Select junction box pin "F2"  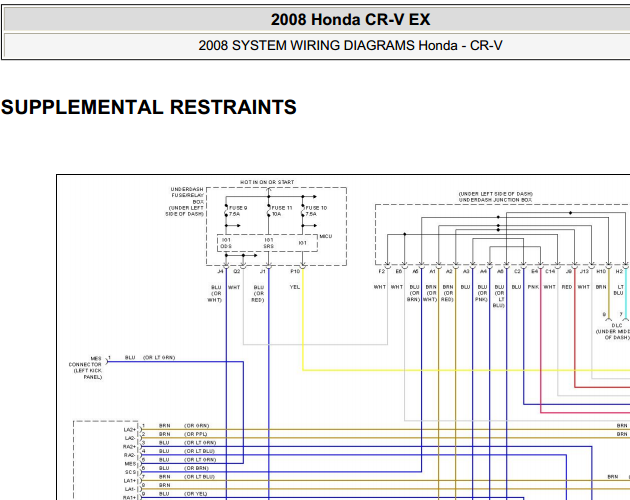[x=382, y=272]
